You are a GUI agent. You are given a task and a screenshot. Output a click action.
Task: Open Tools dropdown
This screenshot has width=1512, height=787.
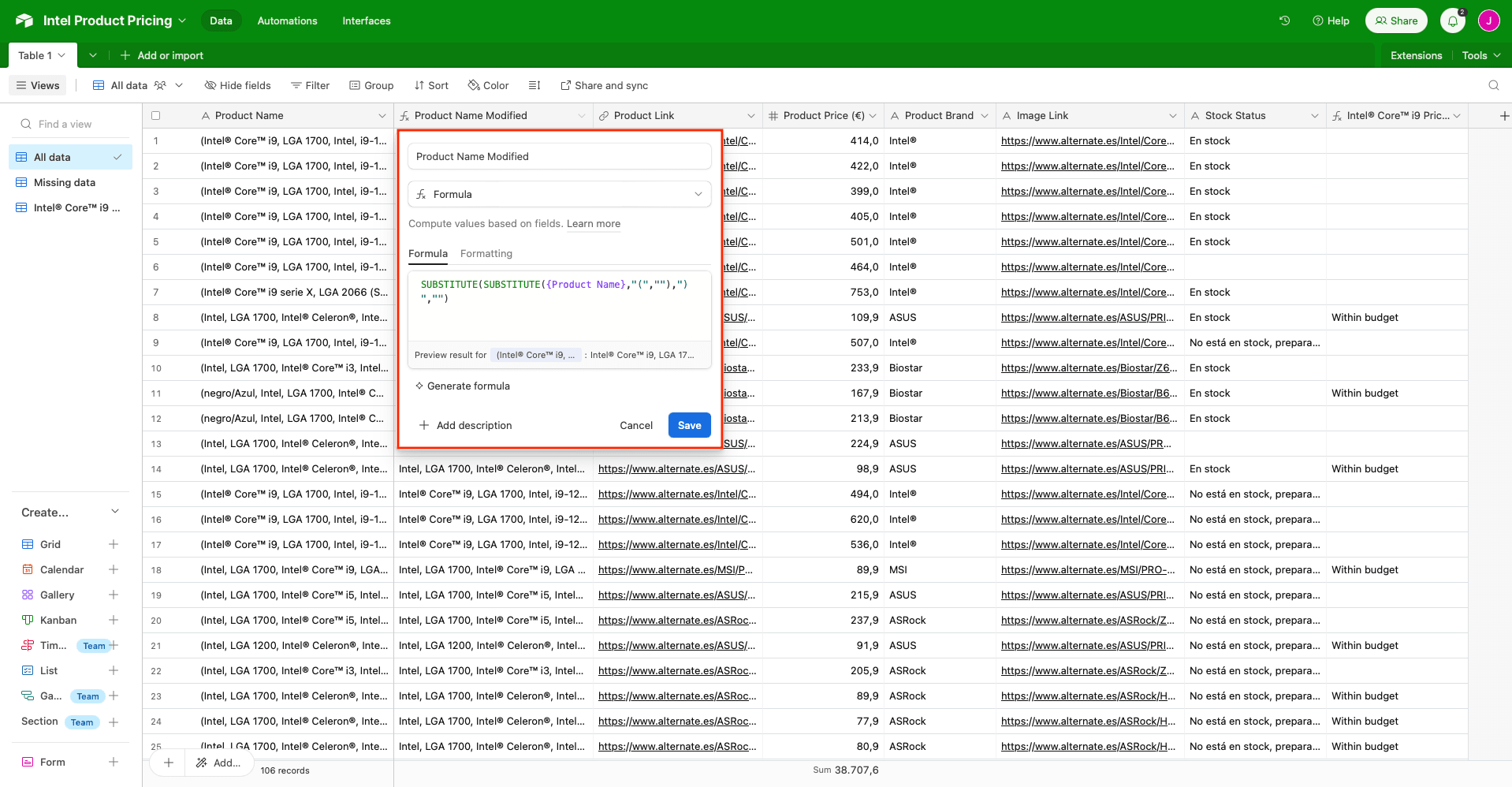point(1481,55)
